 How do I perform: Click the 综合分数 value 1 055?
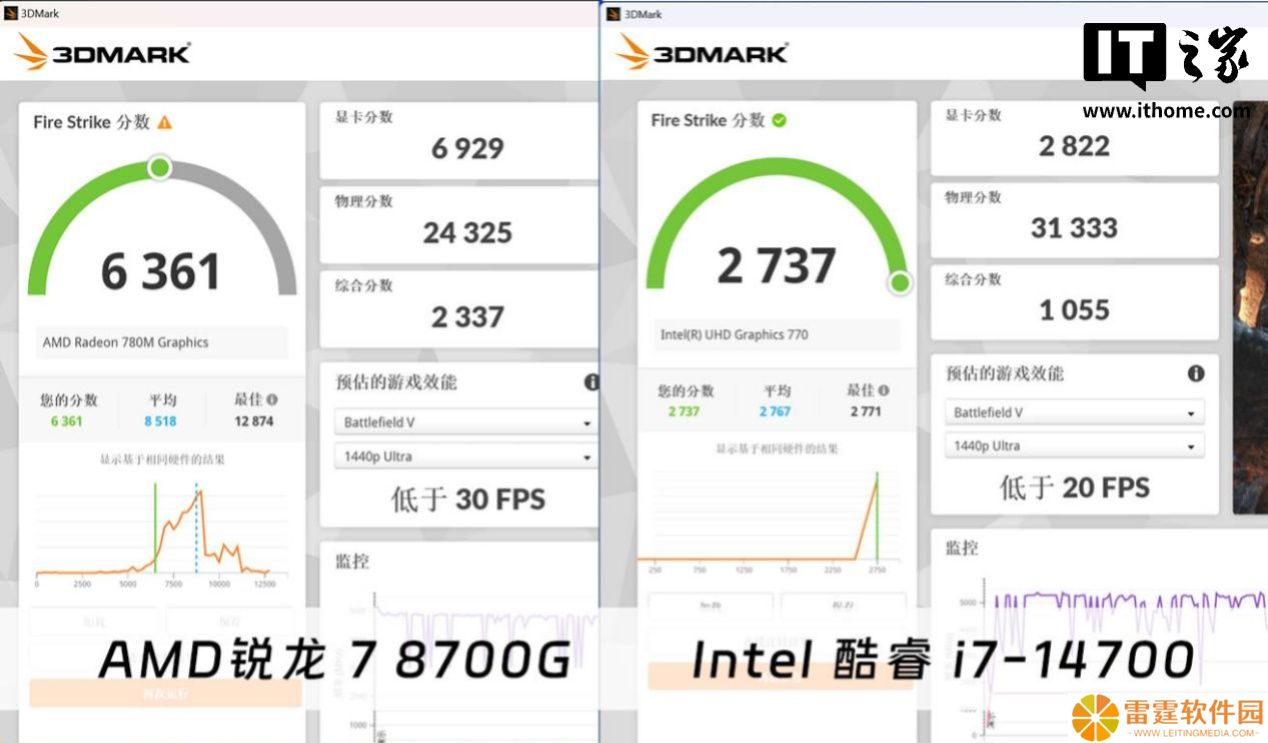1074,310
